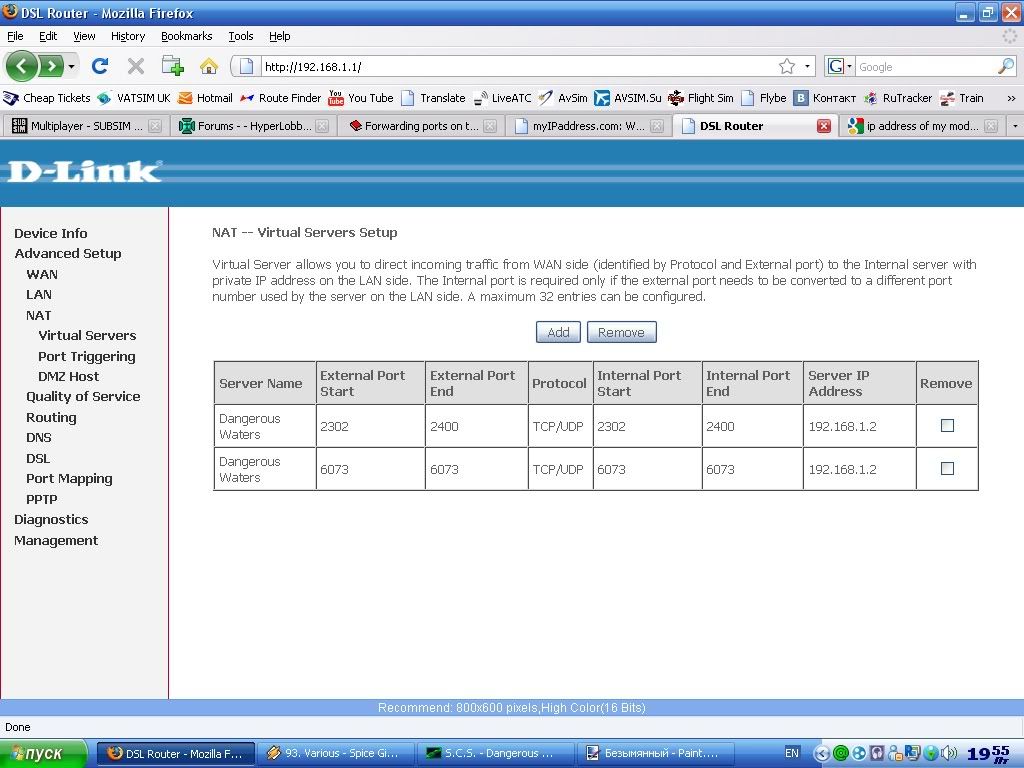Reload the page with the blue refresh icon
Image resolution: width=1024 pixels, height=768 pixels.
(100, 66)
